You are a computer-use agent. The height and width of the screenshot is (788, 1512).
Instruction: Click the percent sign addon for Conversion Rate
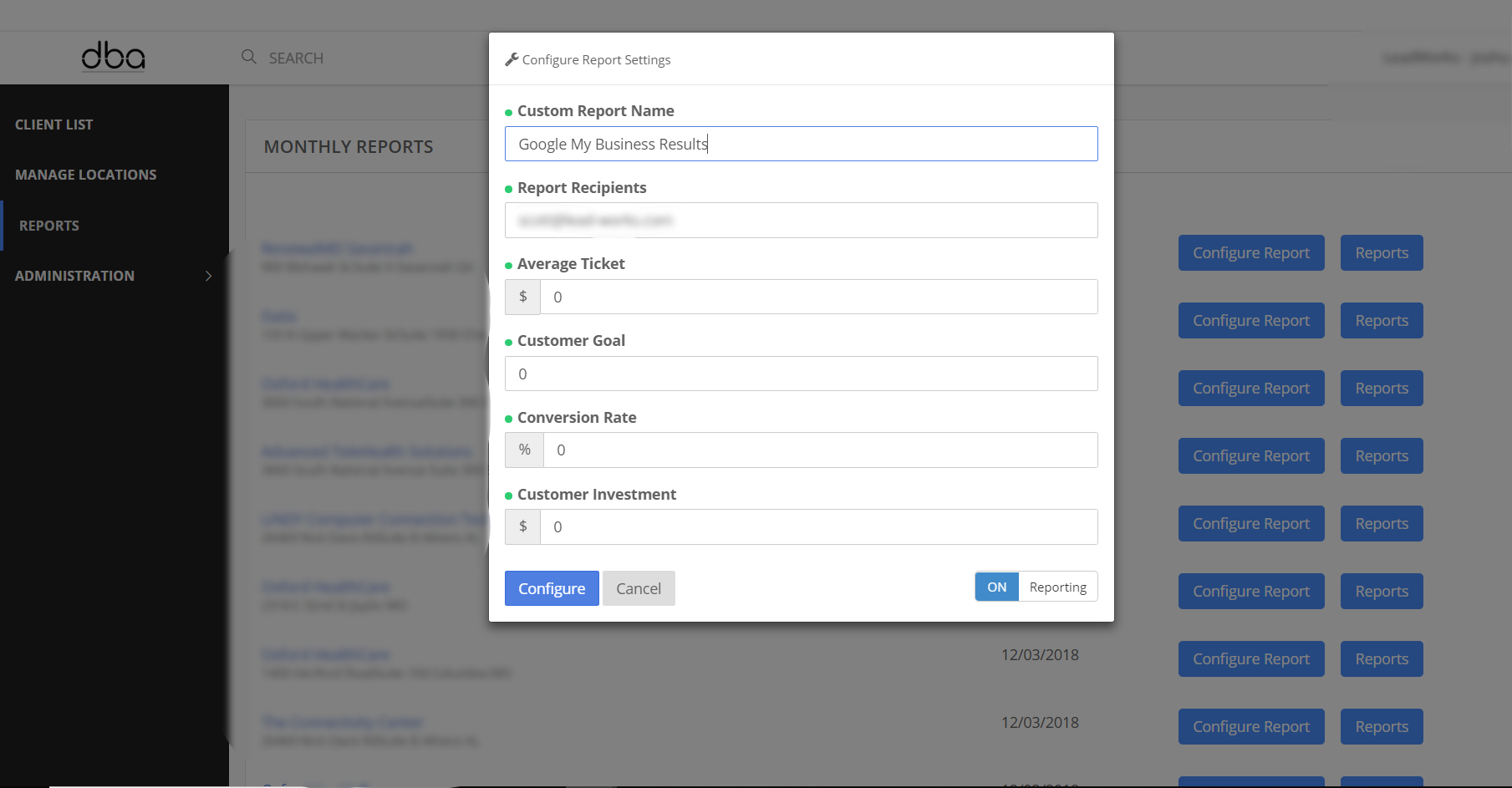[524, 450]
